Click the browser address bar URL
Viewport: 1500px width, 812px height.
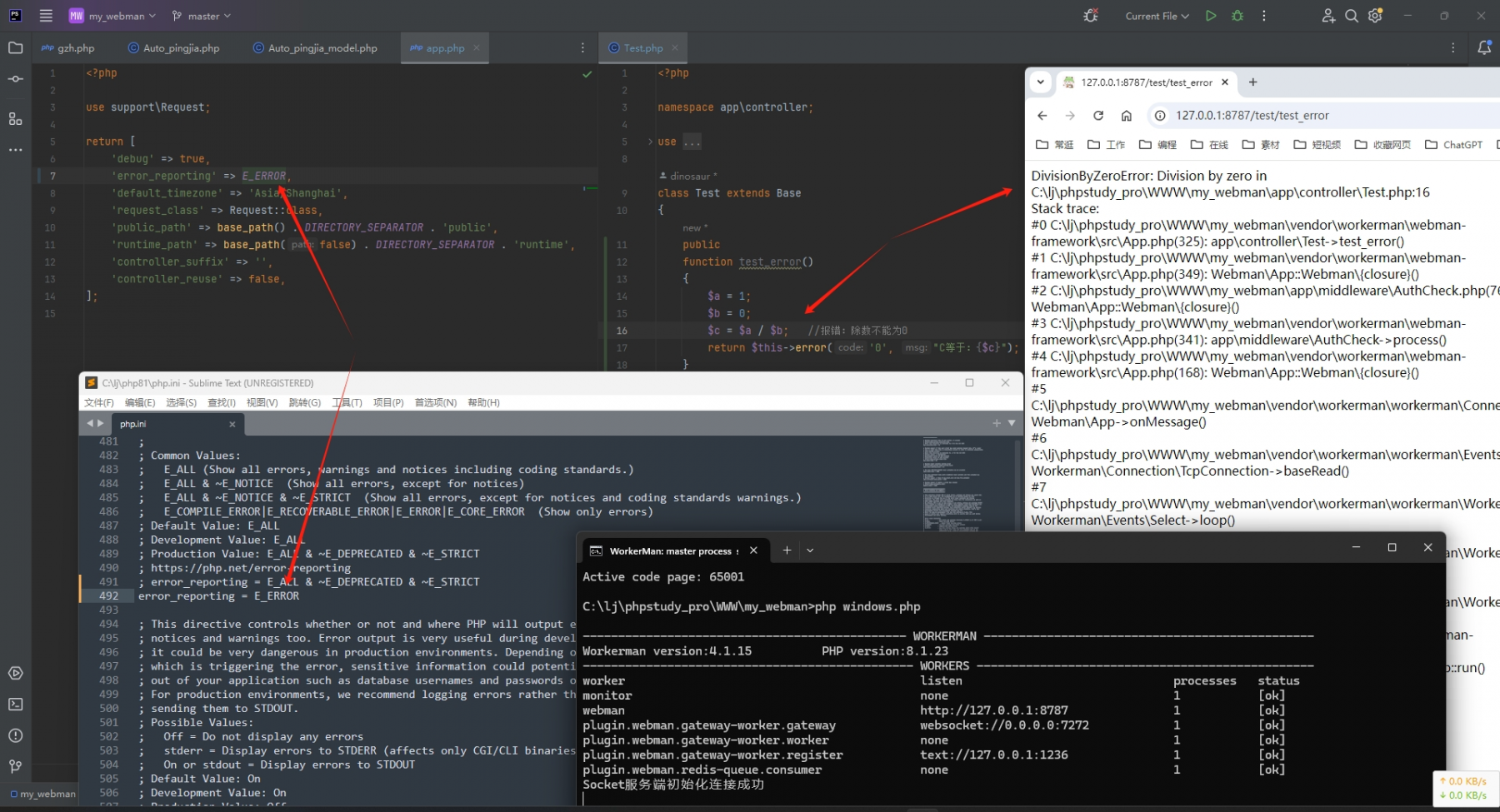click(1252, 116)
